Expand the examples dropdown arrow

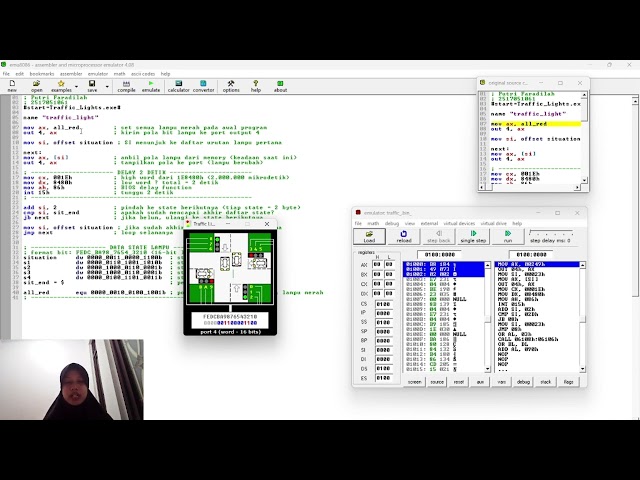pos(76,87)
